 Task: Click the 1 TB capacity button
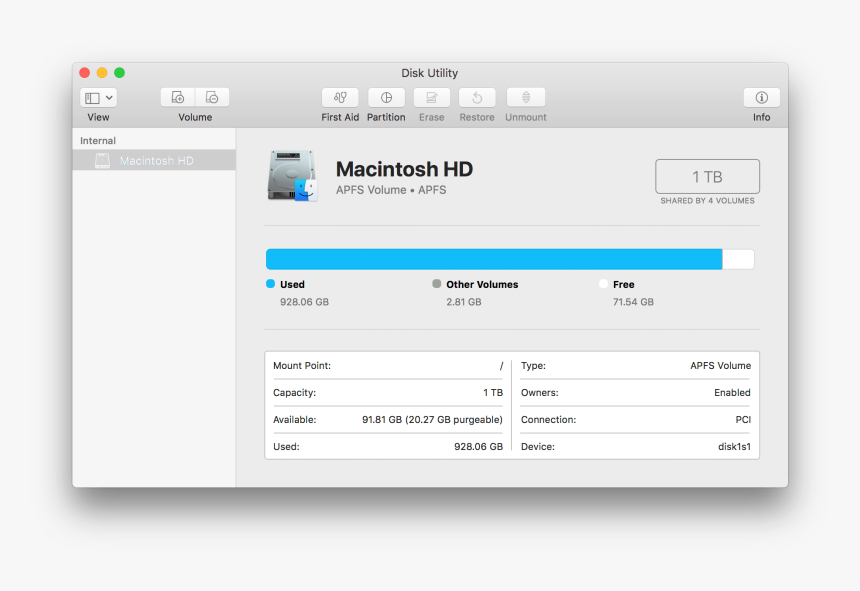click(x=707, y=176)
